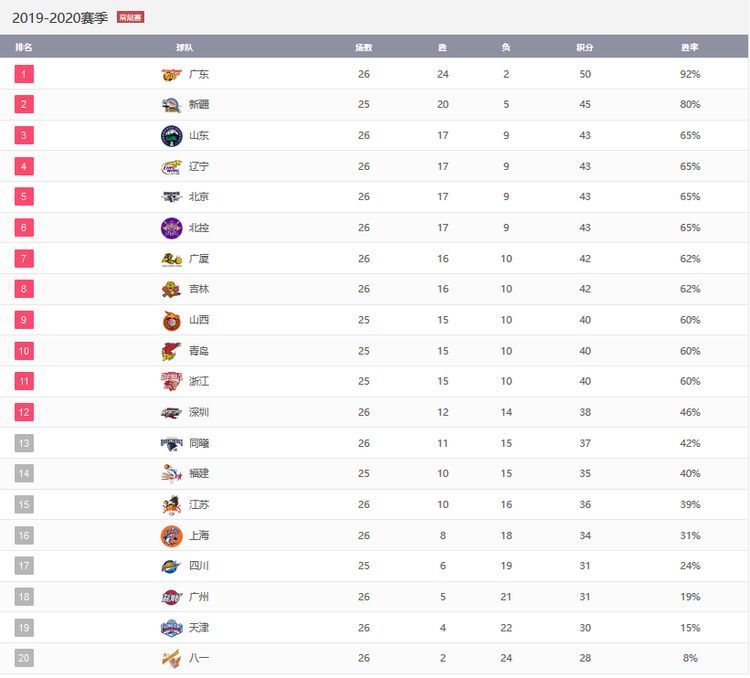
Task: Click the 上海 team logo
Action: tap(171, 536)
